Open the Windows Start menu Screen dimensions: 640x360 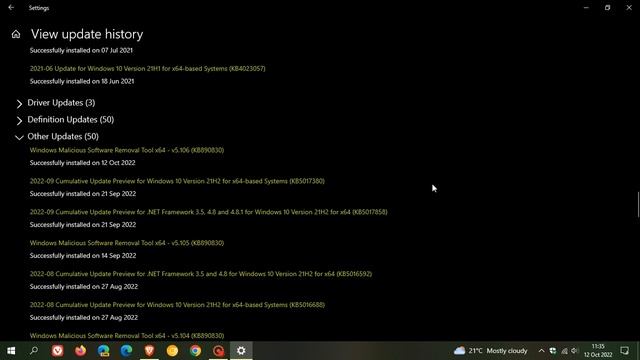(11, 351)
